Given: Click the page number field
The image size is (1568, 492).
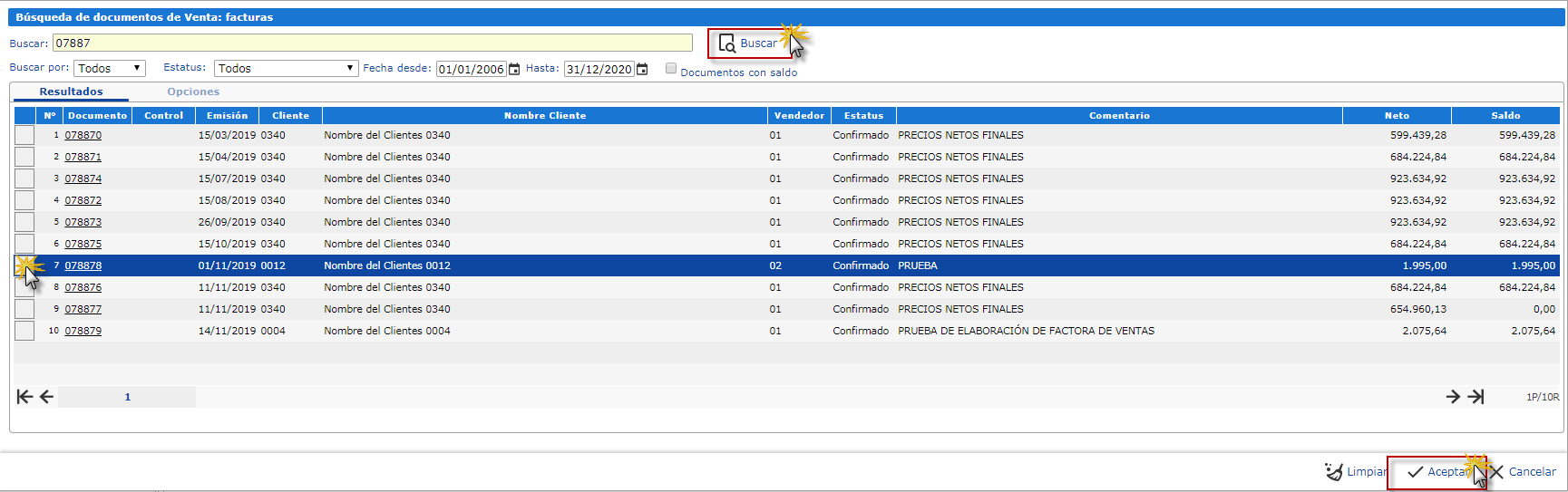Looking at the screenshot, I should coord(127,397).
